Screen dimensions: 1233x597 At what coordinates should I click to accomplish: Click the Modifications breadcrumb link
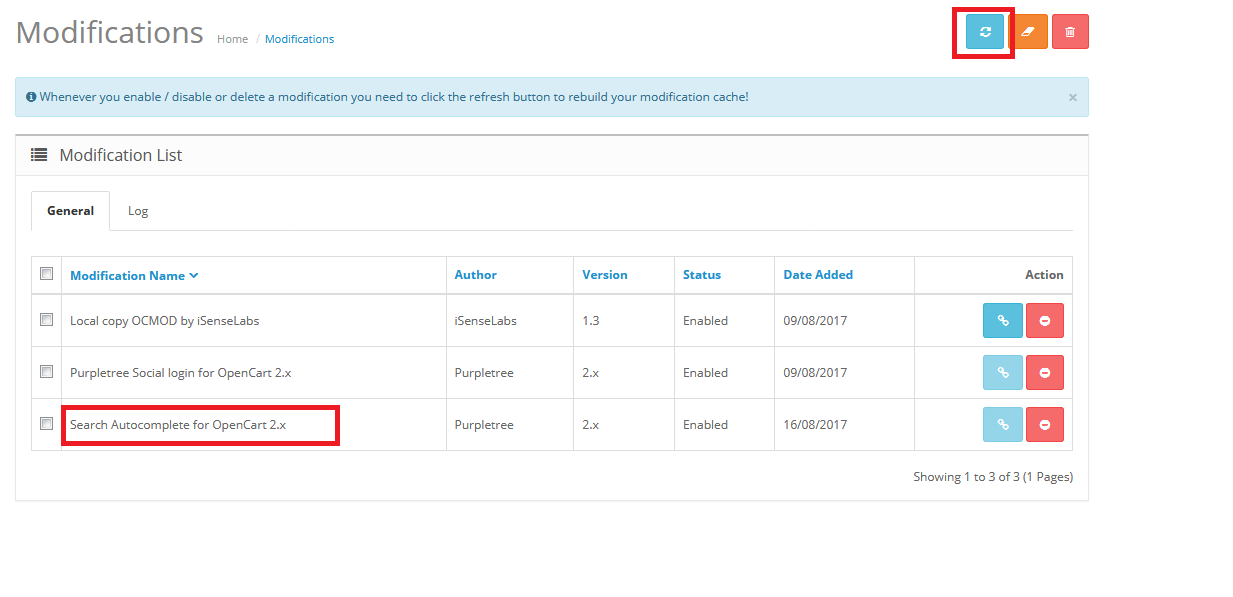(299, 38)
